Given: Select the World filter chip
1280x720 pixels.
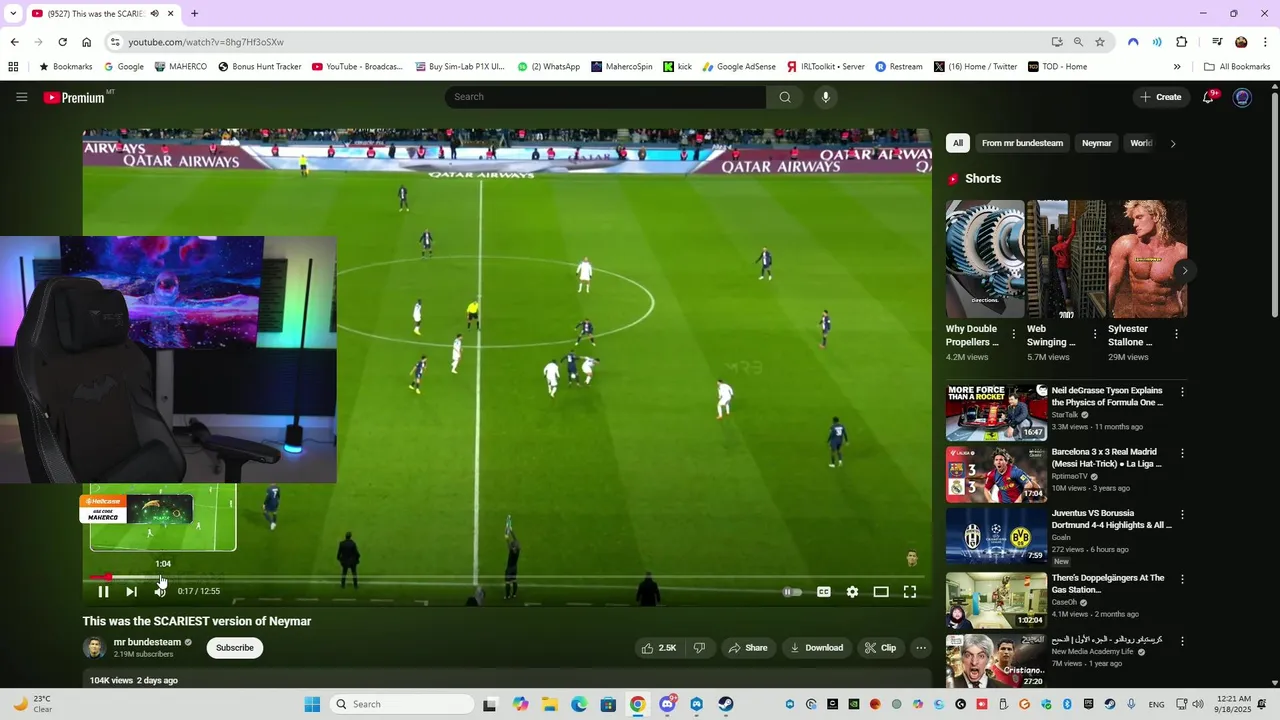Looking at the screenshot, I should click(1141, 143).
